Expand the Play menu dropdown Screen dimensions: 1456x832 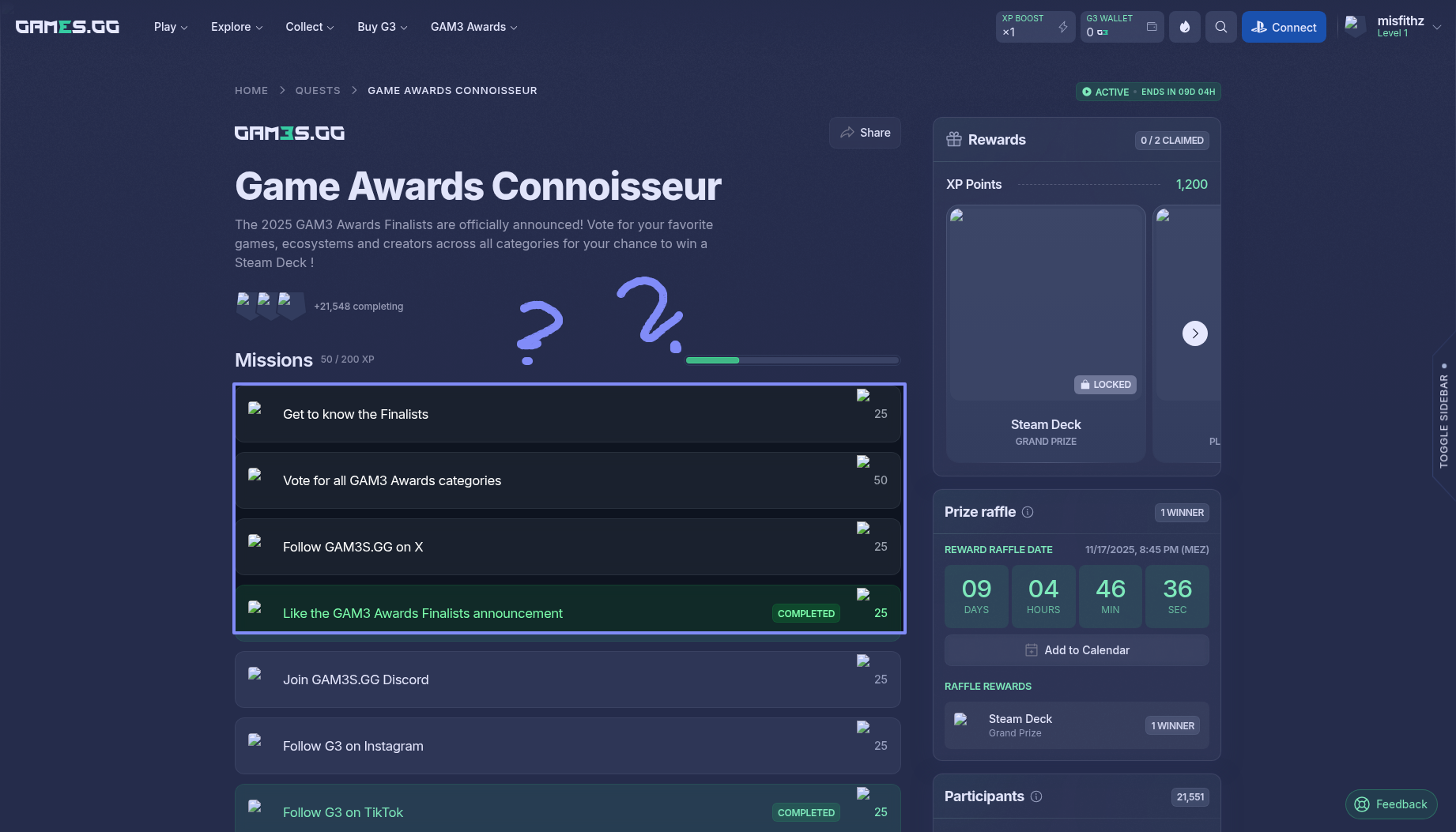point(171,27)
